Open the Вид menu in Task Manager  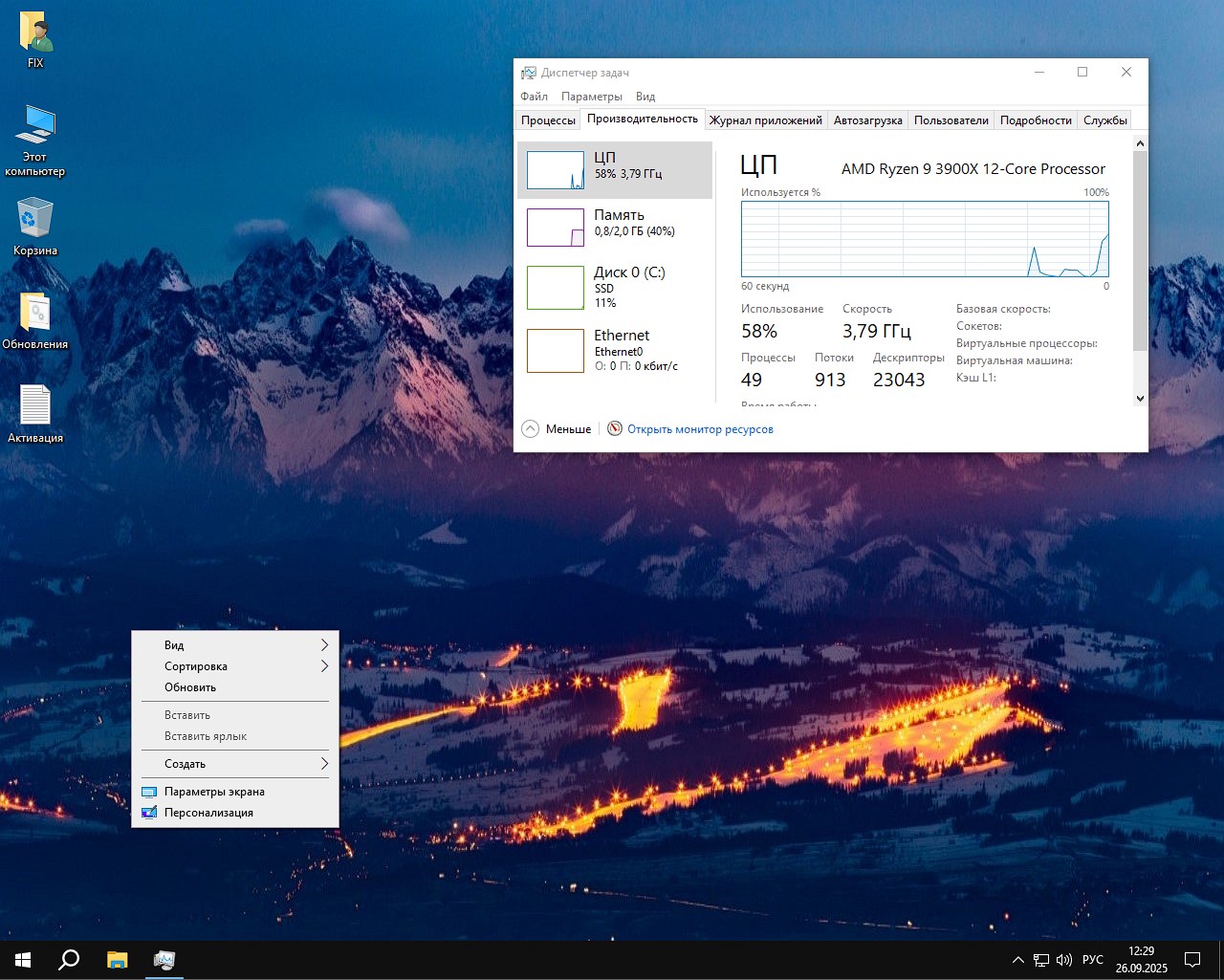pos(645,97)
